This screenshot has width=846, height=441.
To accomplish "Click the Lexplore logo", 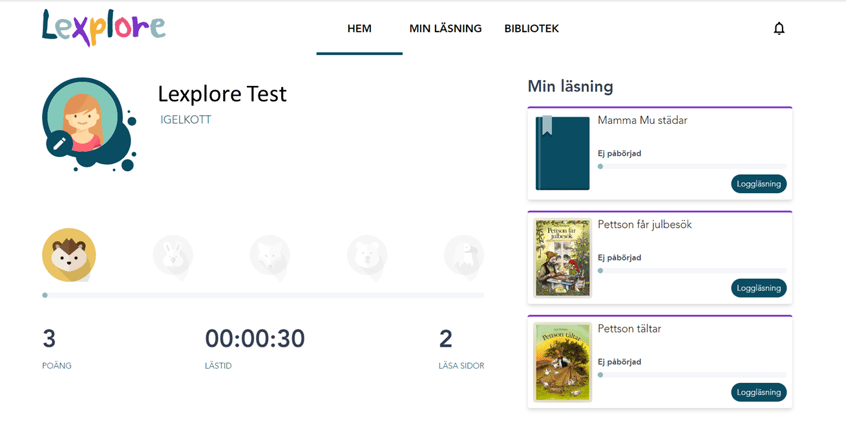I will point(103,28).
